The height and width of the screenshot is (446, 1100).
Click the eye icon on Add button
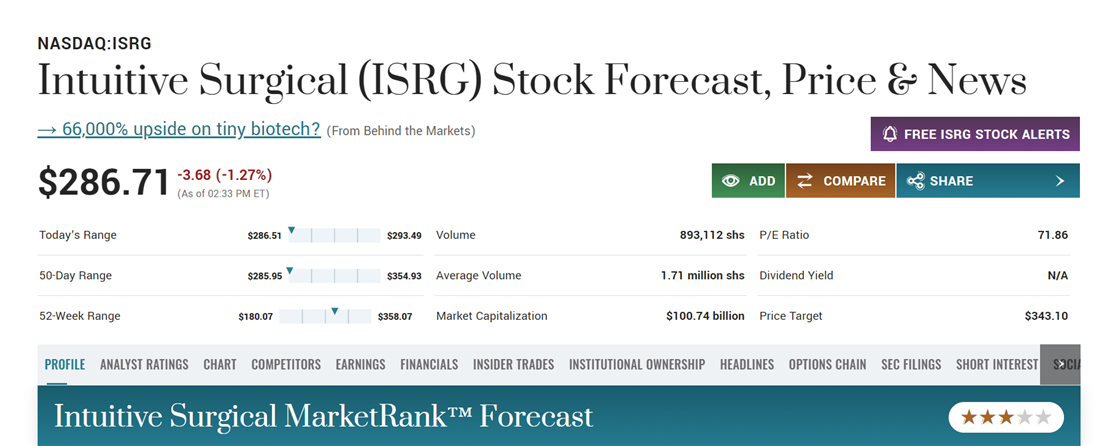[731, 181]
